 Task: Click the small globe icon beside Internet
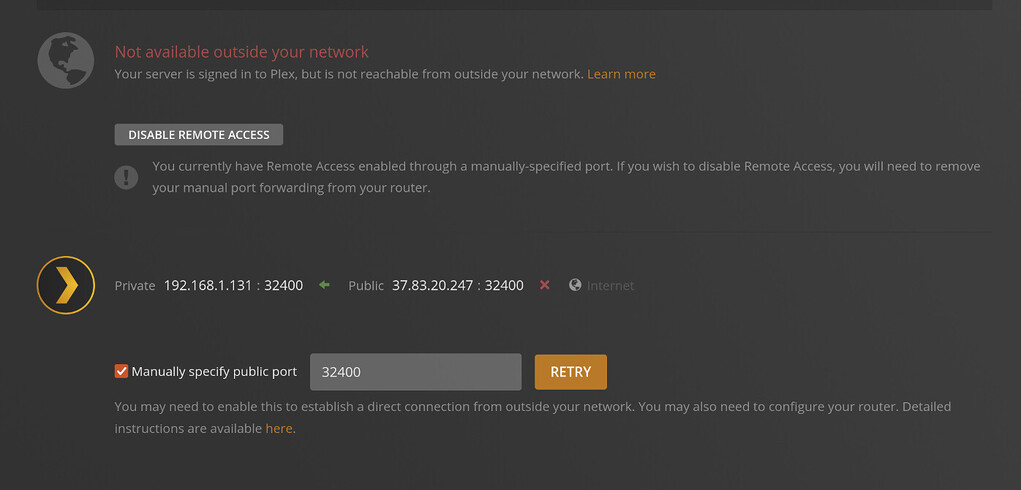click(x=575, y=285)
